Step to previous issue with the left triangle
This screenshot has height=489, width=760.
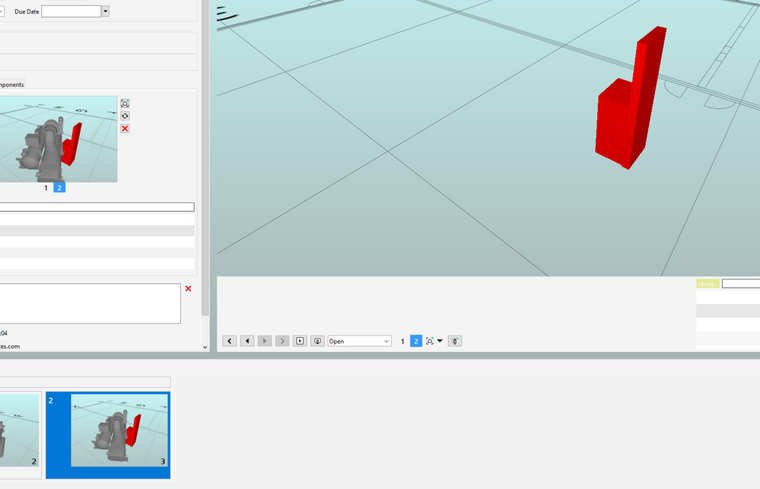pos(247,341)
